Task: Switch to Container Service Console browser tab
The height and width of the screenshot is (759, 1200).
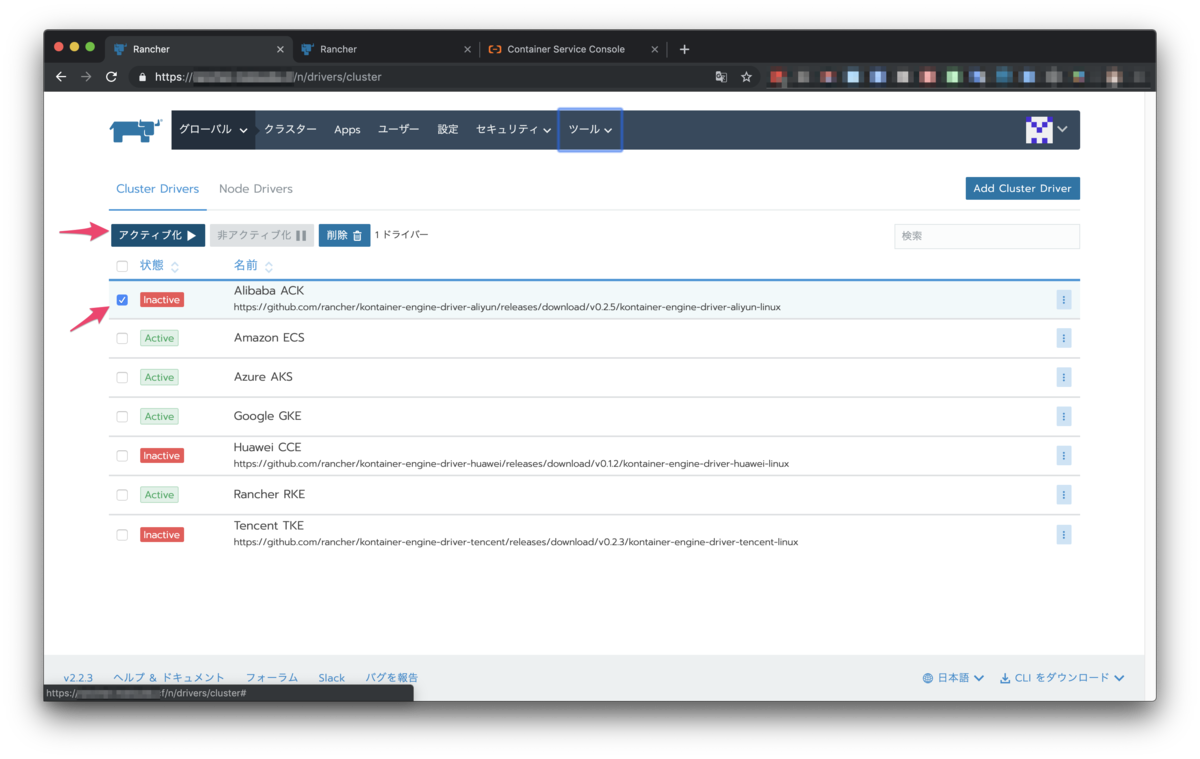Action: pyautogui.click(x=565, y=49)
